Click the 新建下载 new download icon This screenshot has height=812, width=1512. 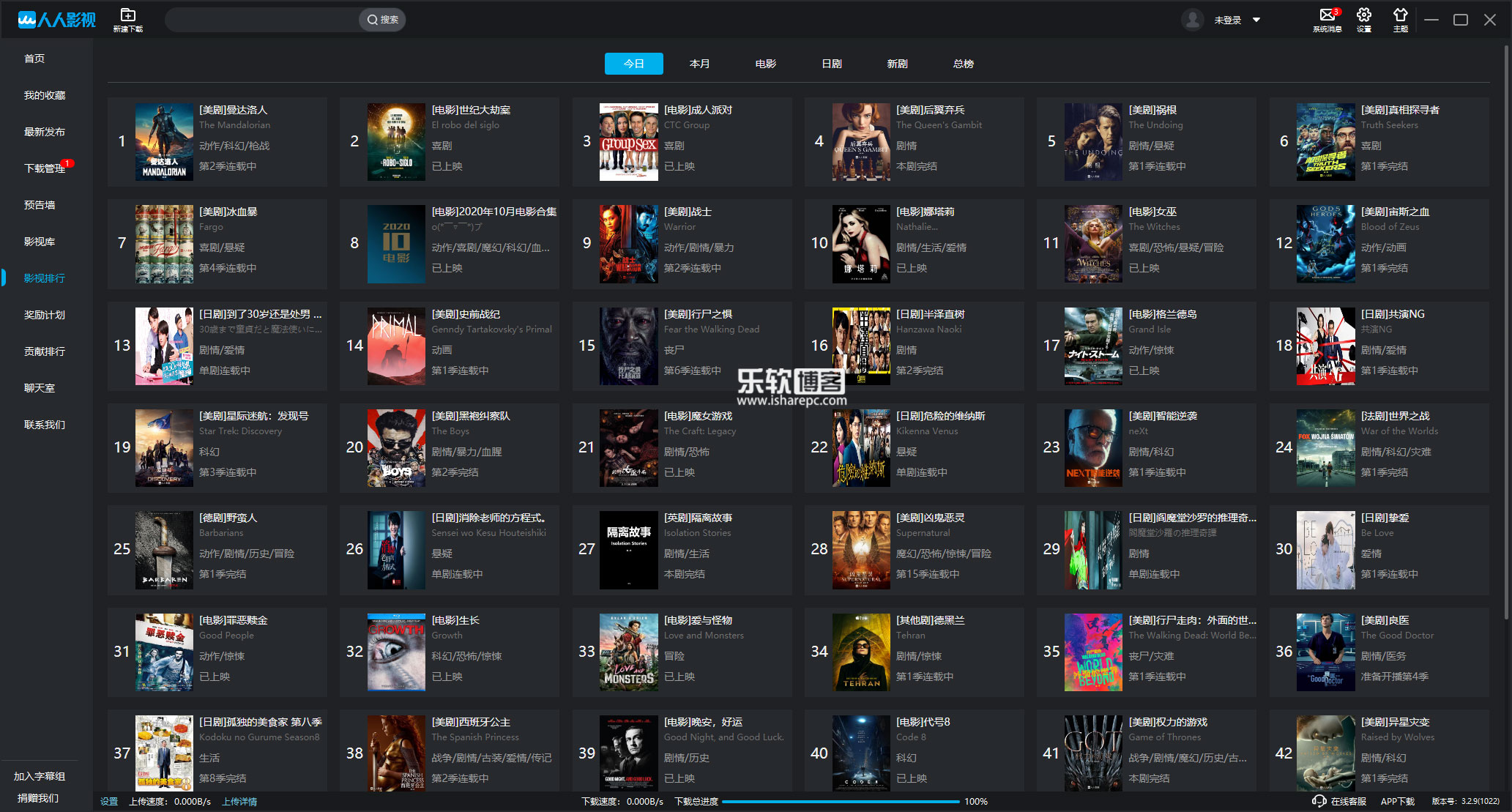[x=127, y=15]
